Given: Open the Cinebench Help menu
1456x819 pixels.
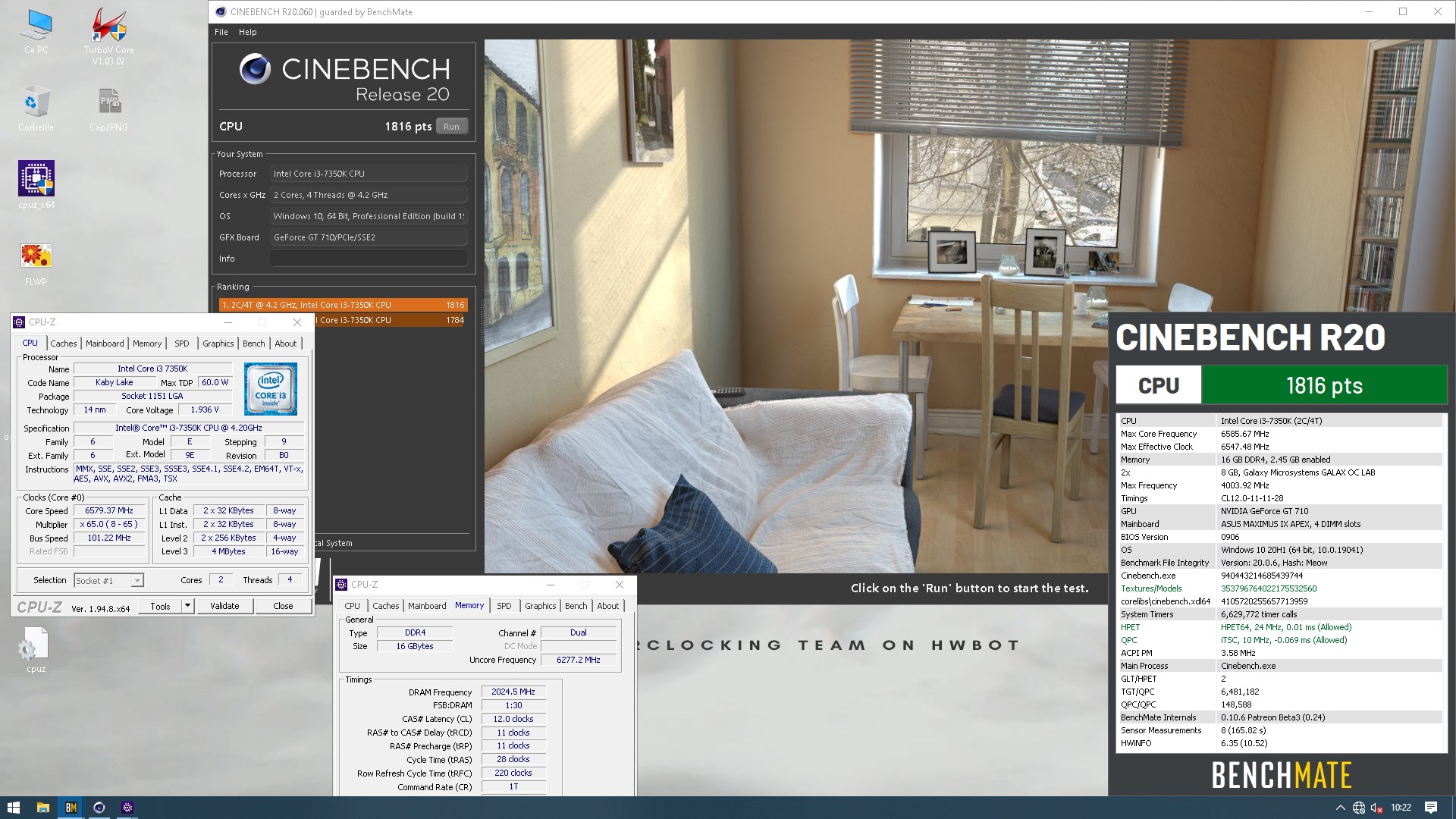Looking at the screenshot, I should [x=248, y=32].
